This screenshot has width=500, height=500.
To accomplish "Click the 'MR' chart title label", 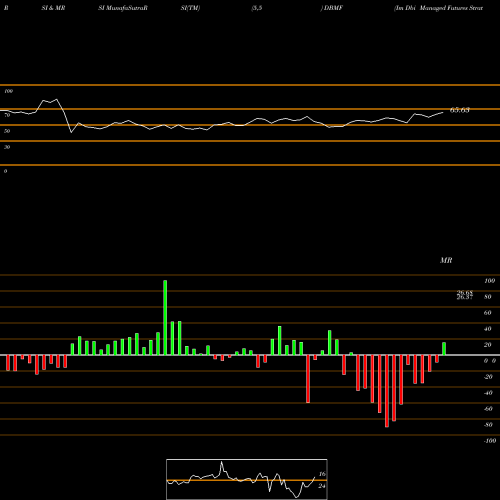I will coord(446,260).
